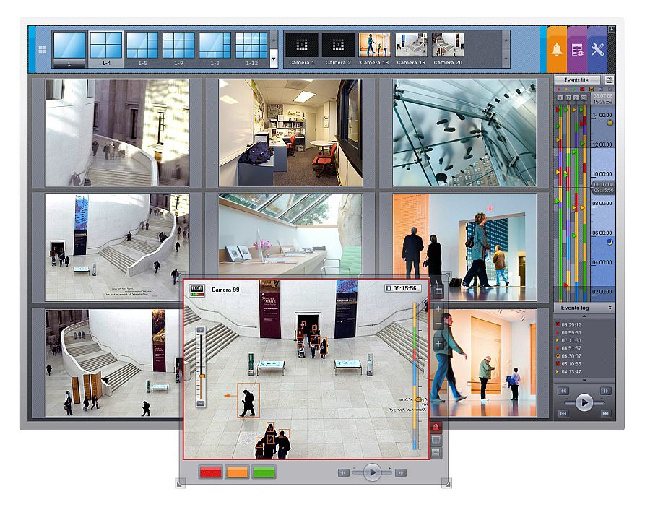This screenshot has height=519, width=650.
Task: Click the red alarm icon beside Camera 09
Action: 436,427
